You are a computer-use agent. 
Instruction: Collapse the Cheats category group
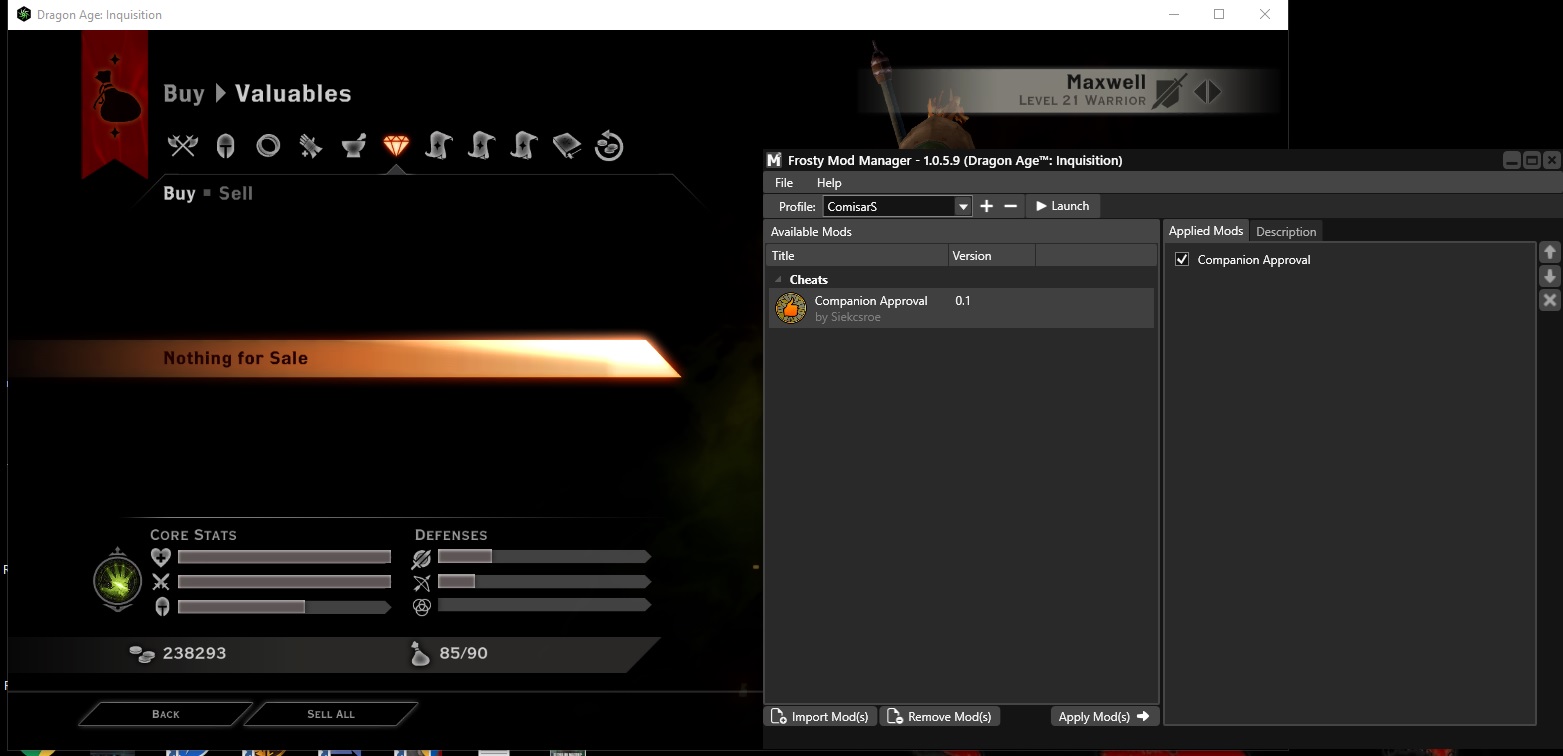[x=779, y=280]
